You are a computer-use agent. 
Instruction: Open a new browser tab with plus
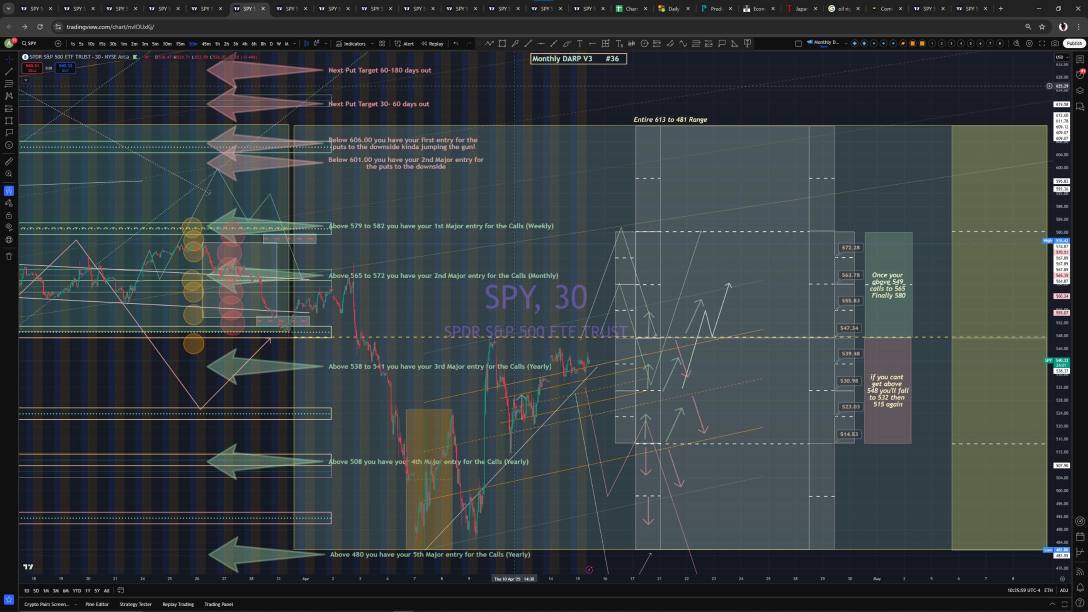1001,8
